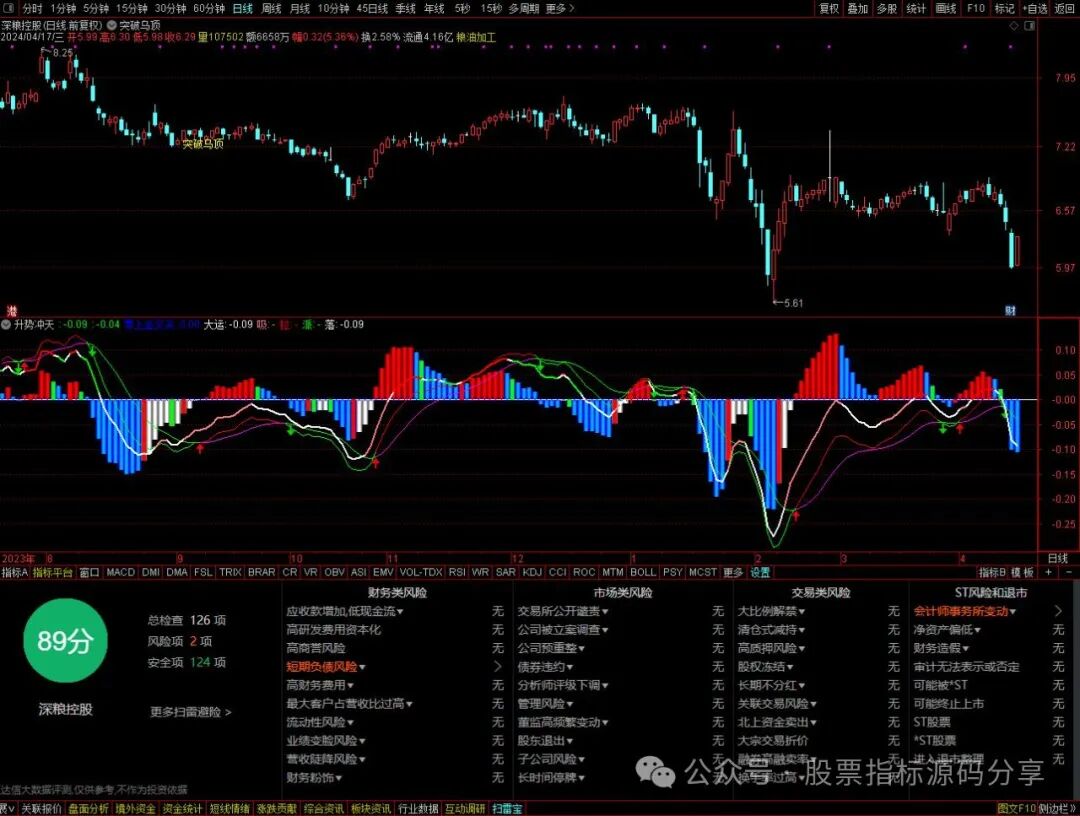Select the 指标B option

pyautogui.click(x=992, y=572)
